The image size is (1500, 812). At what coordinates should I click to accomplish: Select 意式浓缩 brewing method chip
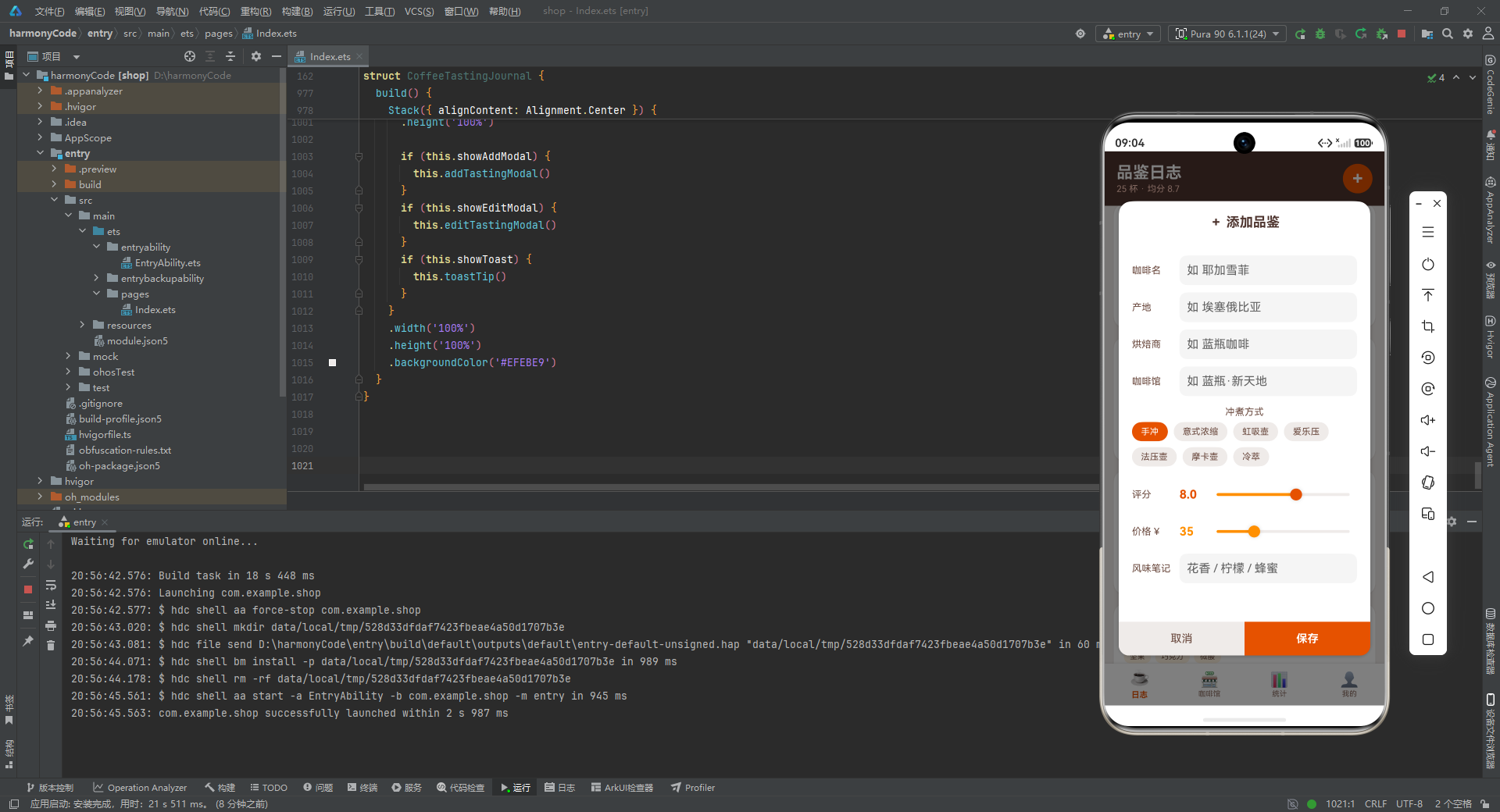[x=1200, y=432]
